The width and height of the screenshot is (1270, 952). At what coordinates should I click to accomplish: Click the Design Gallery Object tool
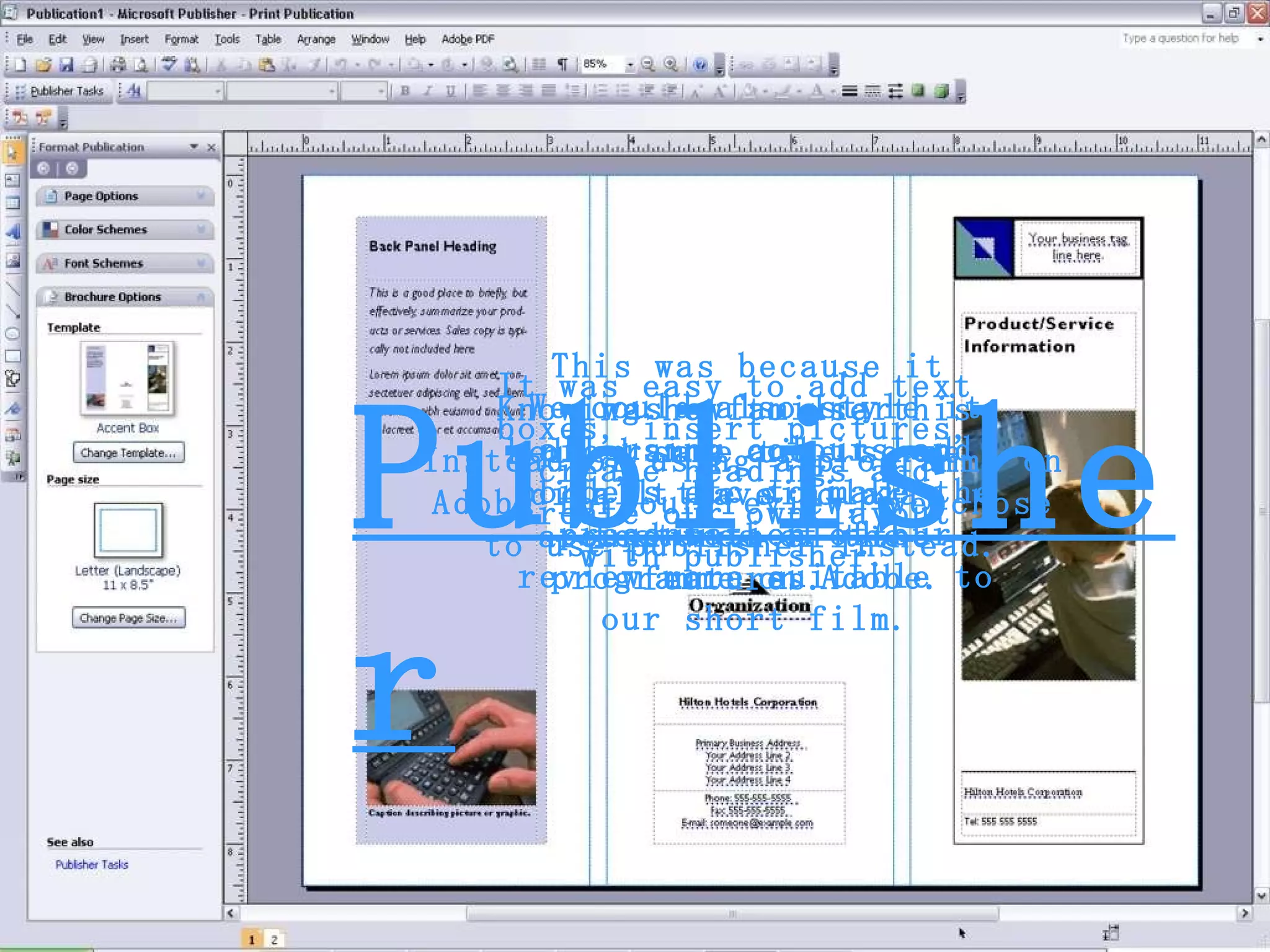[x=12, y=435]
